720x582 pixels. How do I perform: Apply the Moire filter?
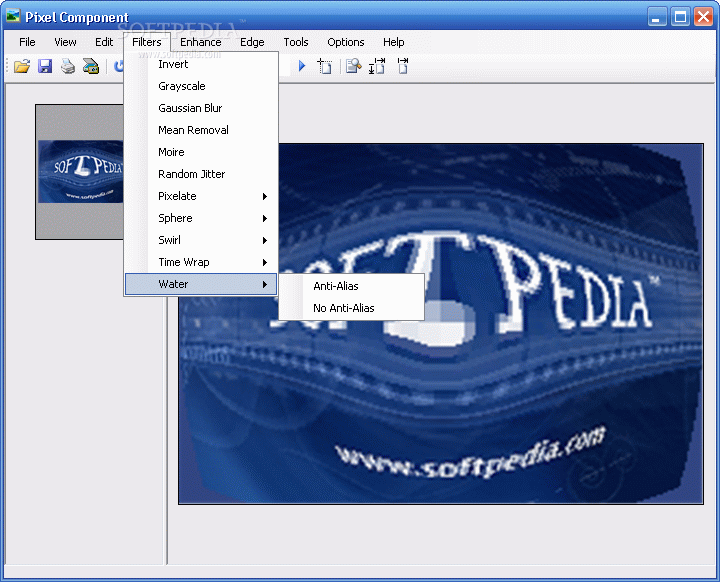(201, 153)
